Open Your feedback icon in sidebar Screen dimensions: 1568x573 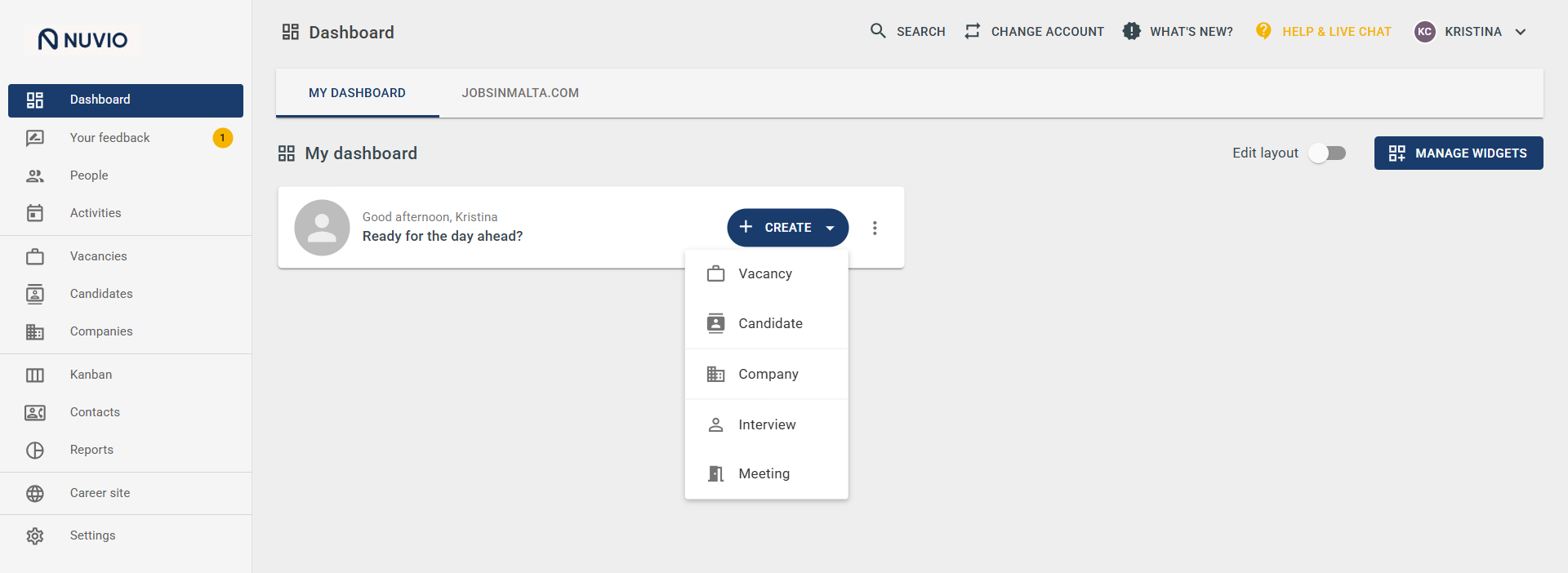(35, 138)
